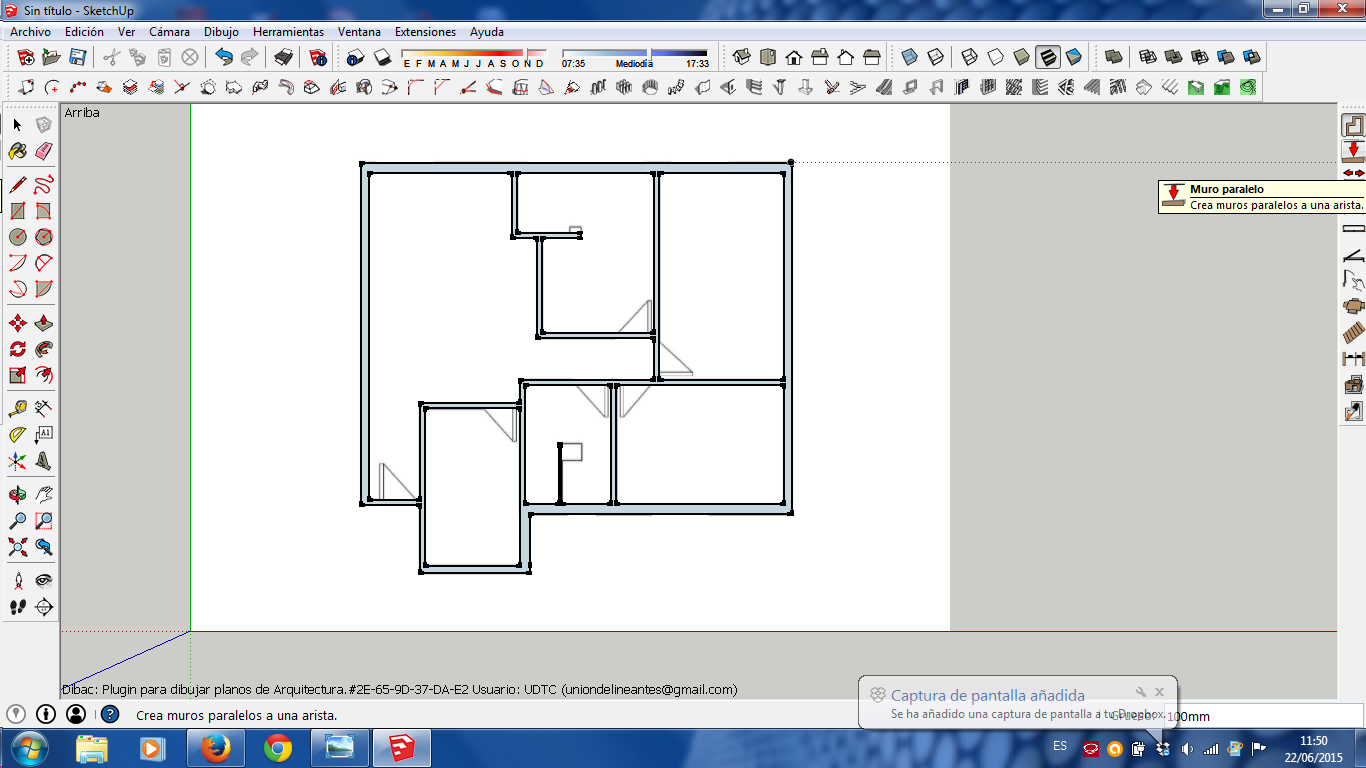This screenshot has height=768, width=1366.
Task: Open the Ayuda menu
Action: click(487, 32)
